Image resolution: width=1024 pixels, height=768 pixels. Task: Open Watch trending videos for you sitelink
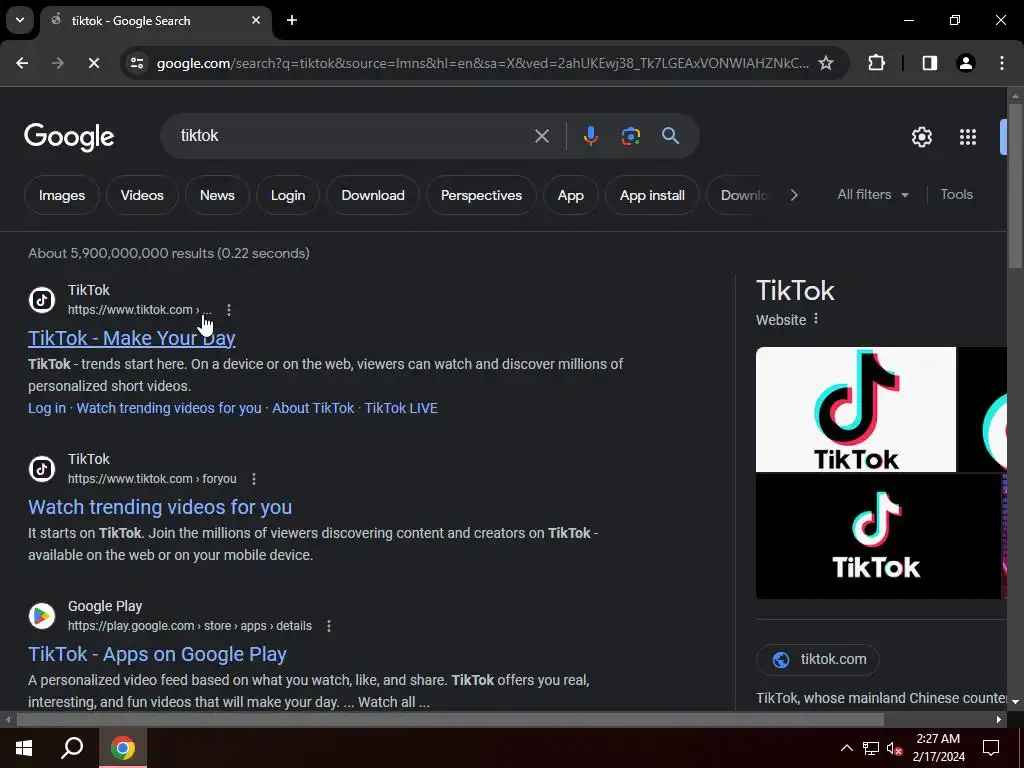(169, 408)
